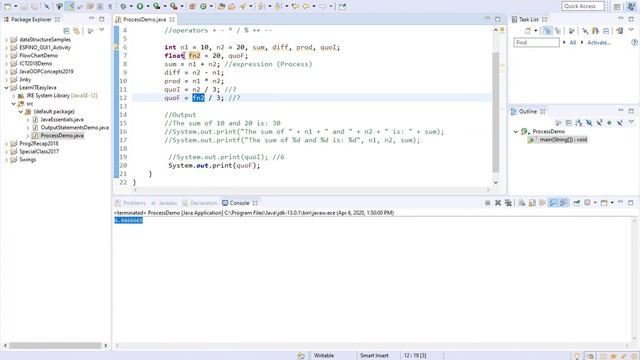Select the FlowChartDemo project
This screenshot has height=360, width=640.
point(38,56)
